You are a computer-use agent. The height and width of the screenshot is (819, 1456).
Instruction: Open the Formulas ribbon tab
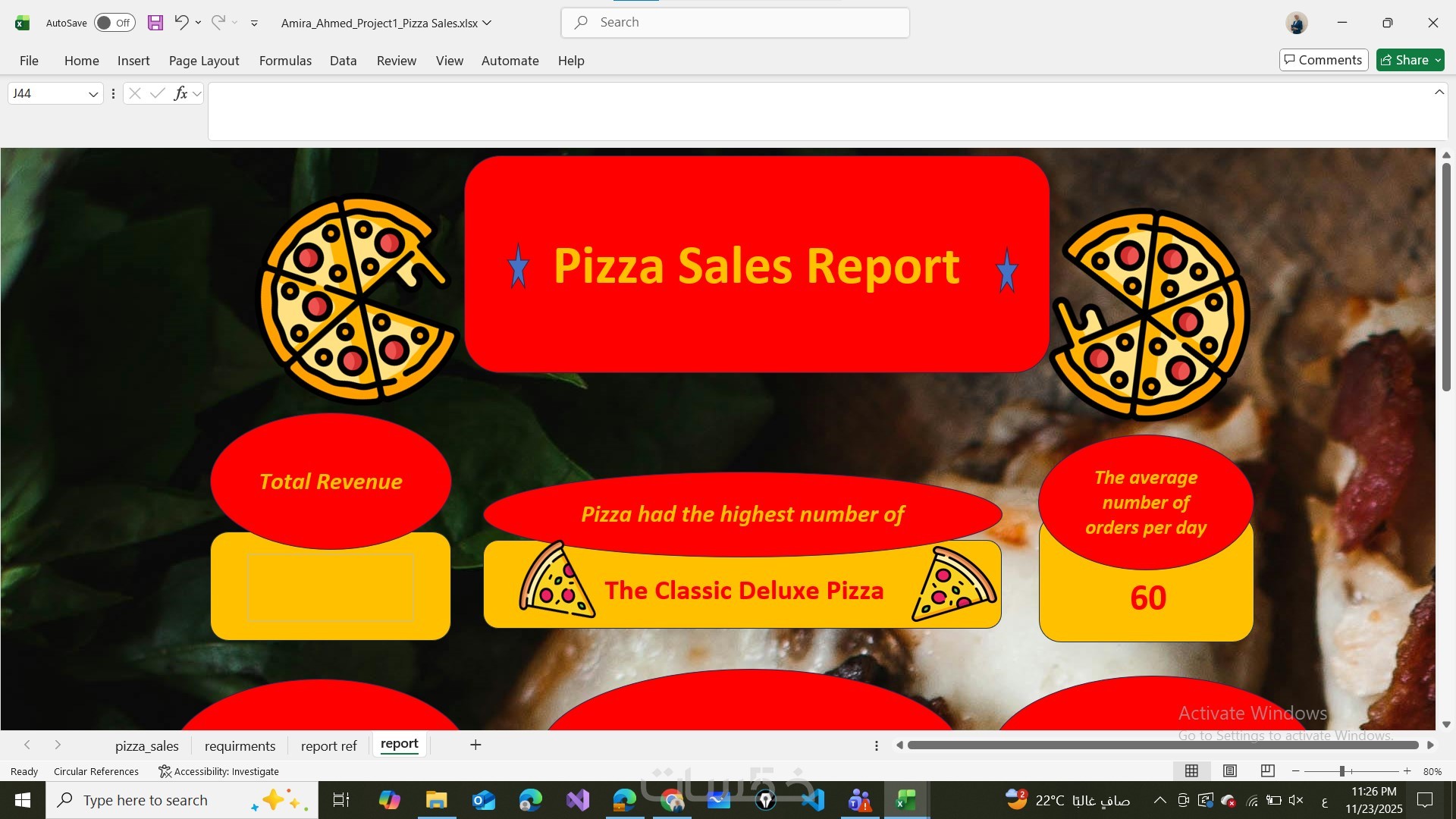click(x=285, y=61)
